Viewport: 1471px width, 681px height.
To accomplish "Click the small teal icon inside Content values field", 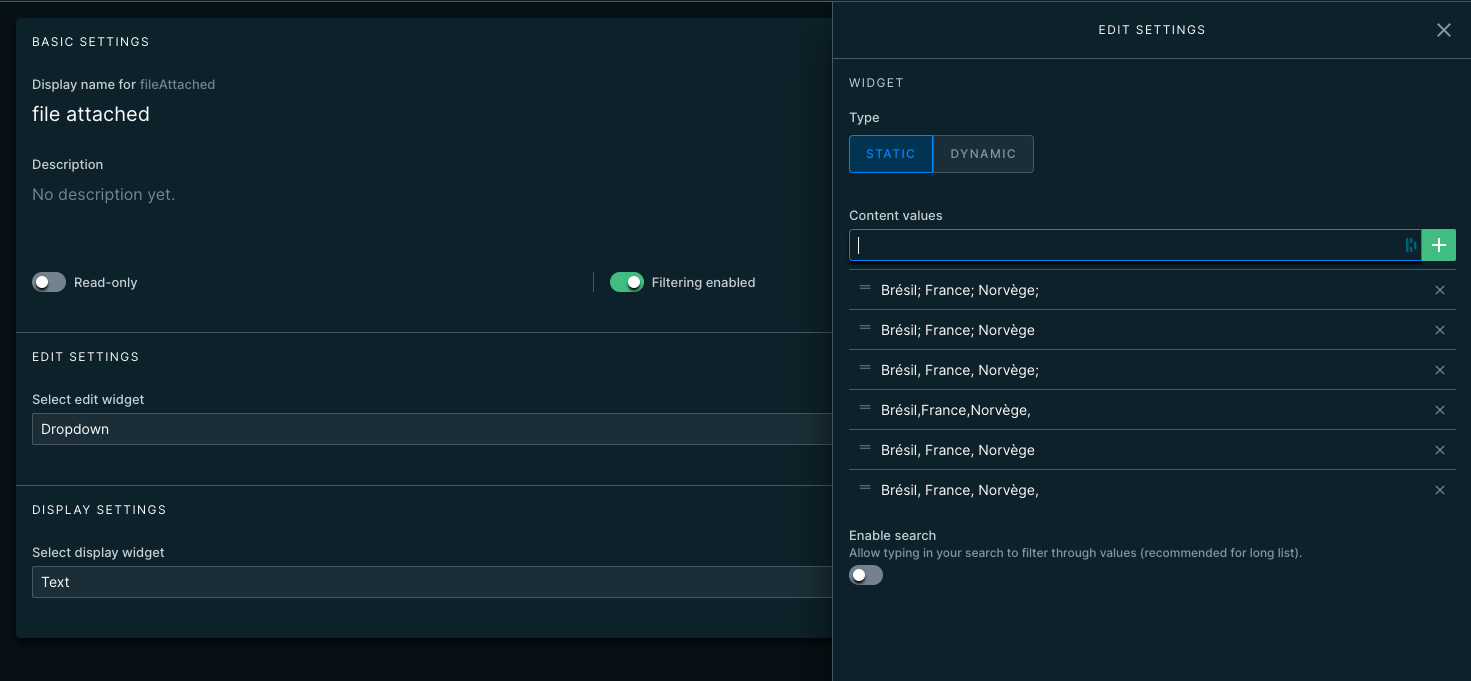I will pyautogui.click(x=1411, y=245).
